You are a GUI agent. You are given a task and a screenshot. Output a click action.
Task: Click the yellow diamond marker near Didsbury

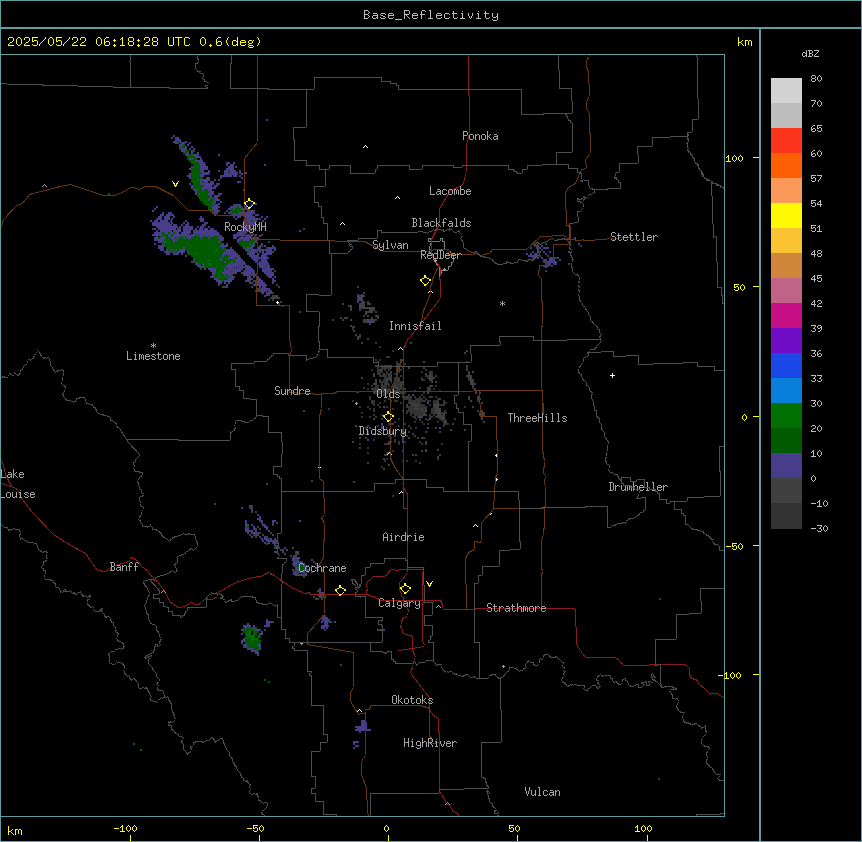click(x=388, y=417)
